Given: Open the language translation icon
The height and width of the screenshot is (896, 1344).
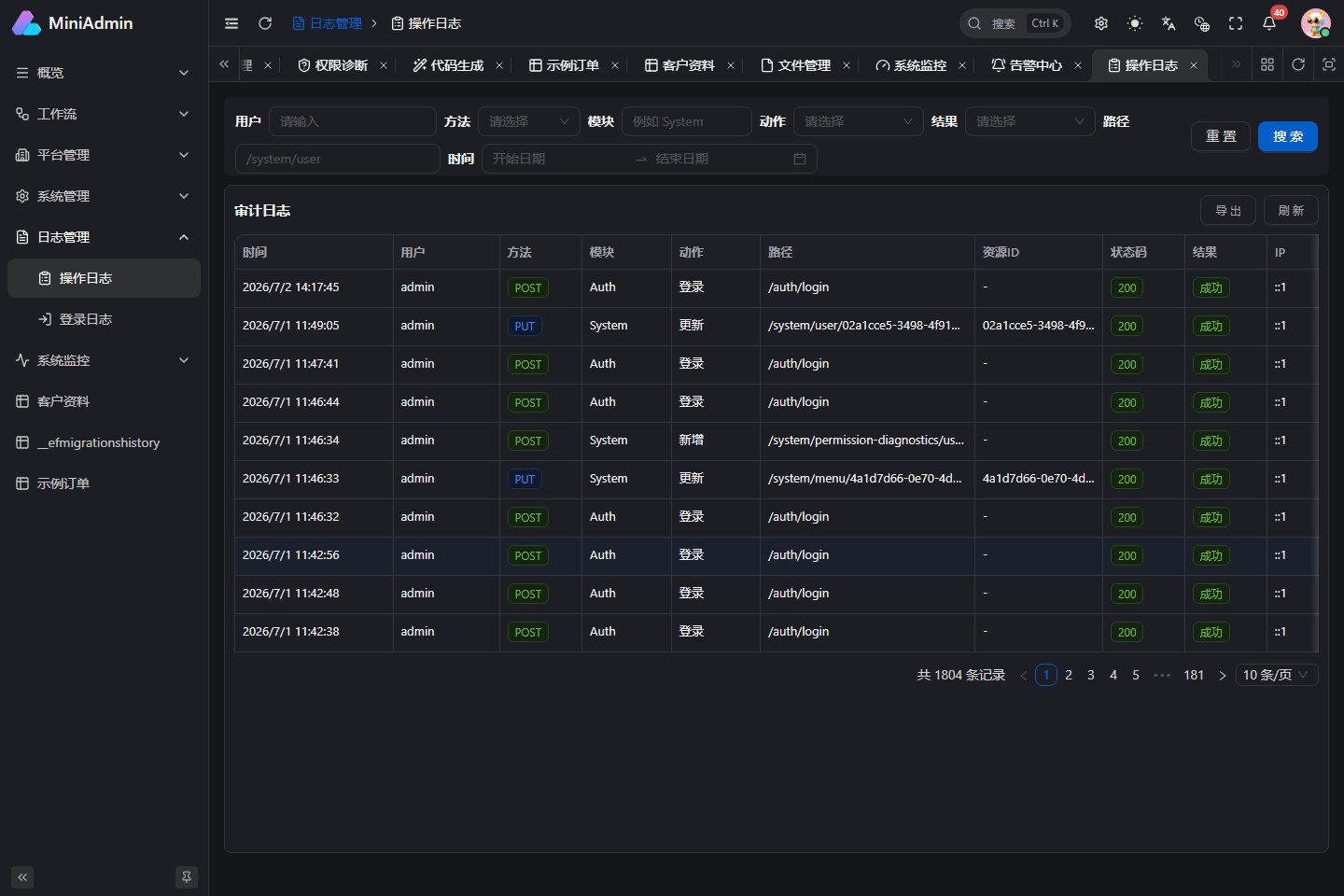Looking at the screenshot, I should pos(1169,23).
